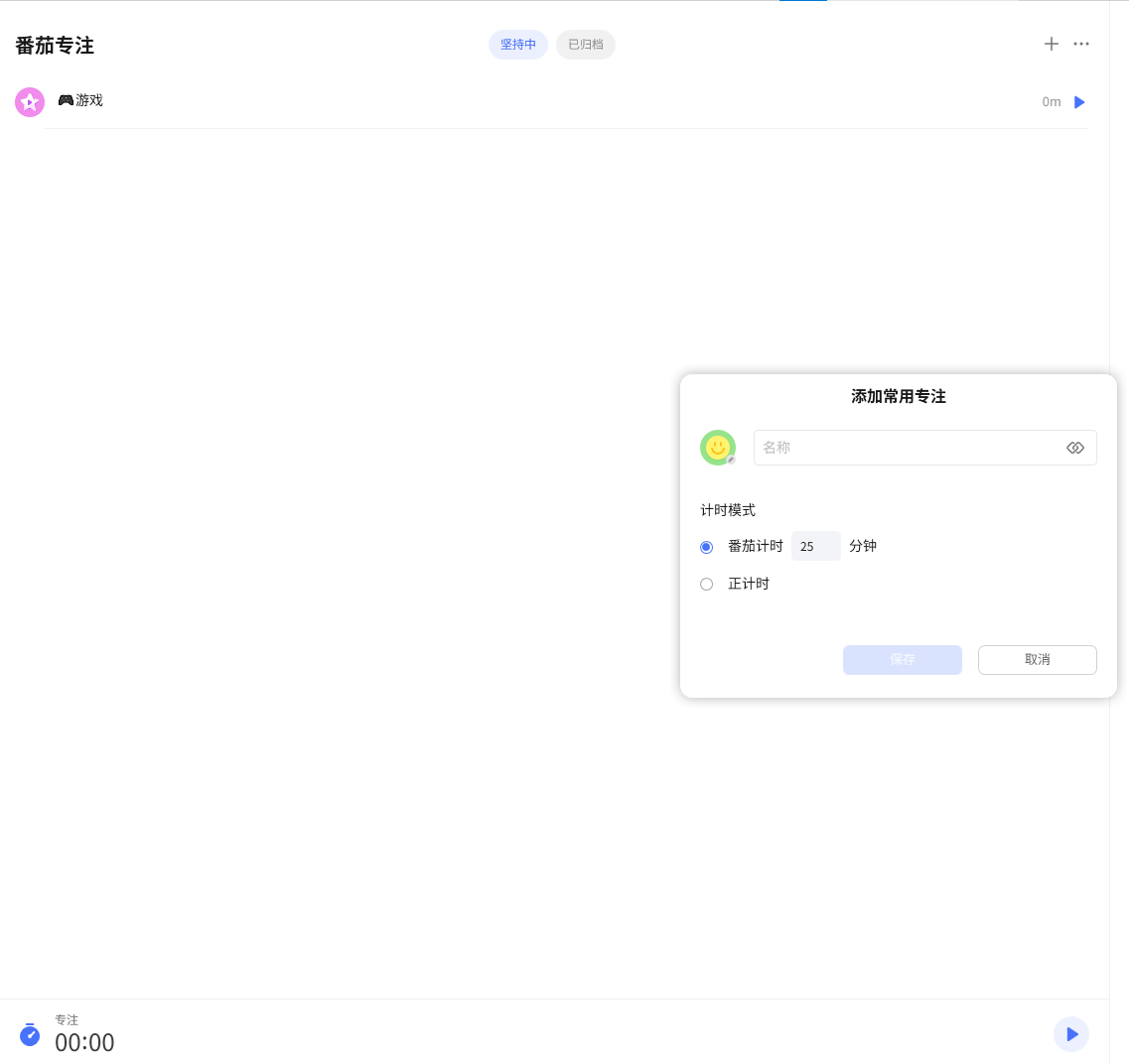Click the 保存 button
This screenshot has height=1064, width=1129.
click(x=902, y=660)
